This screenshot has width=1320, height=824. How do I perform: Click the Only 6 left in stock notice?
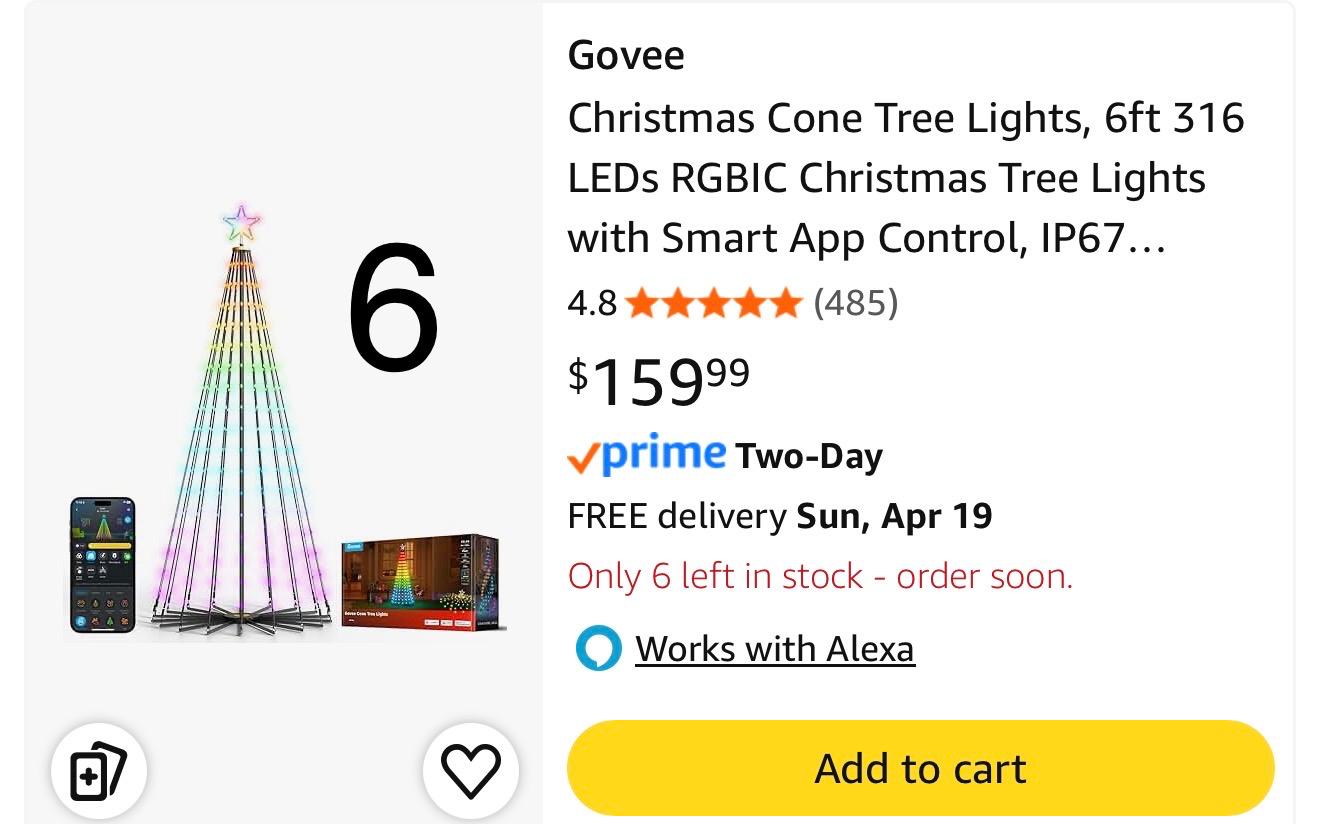pos(819,576)
